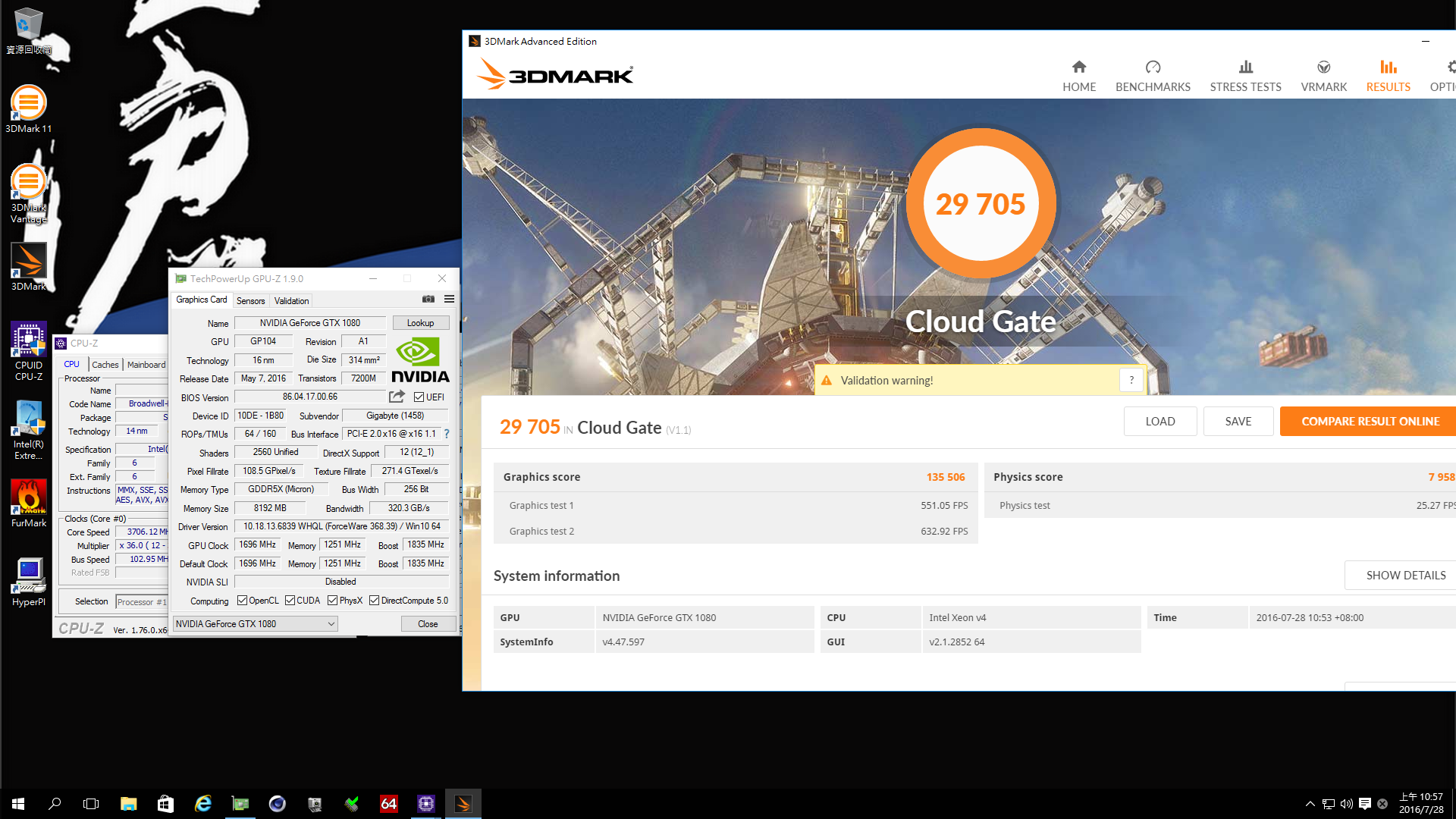This screenshot has height=819, width=1456.
Task: Open the Intel Extreme Tuning desktop shortcut
Action: [x=28, y=430]
